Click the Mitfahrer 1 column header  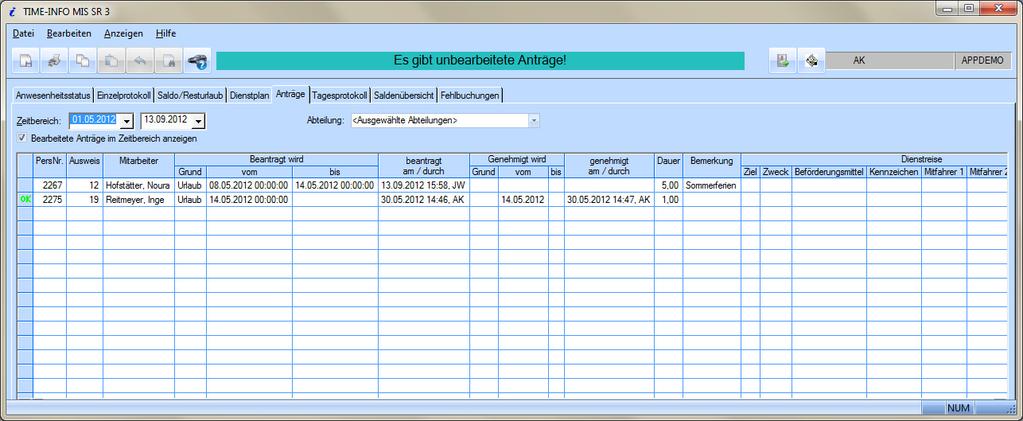click(943, 172)
